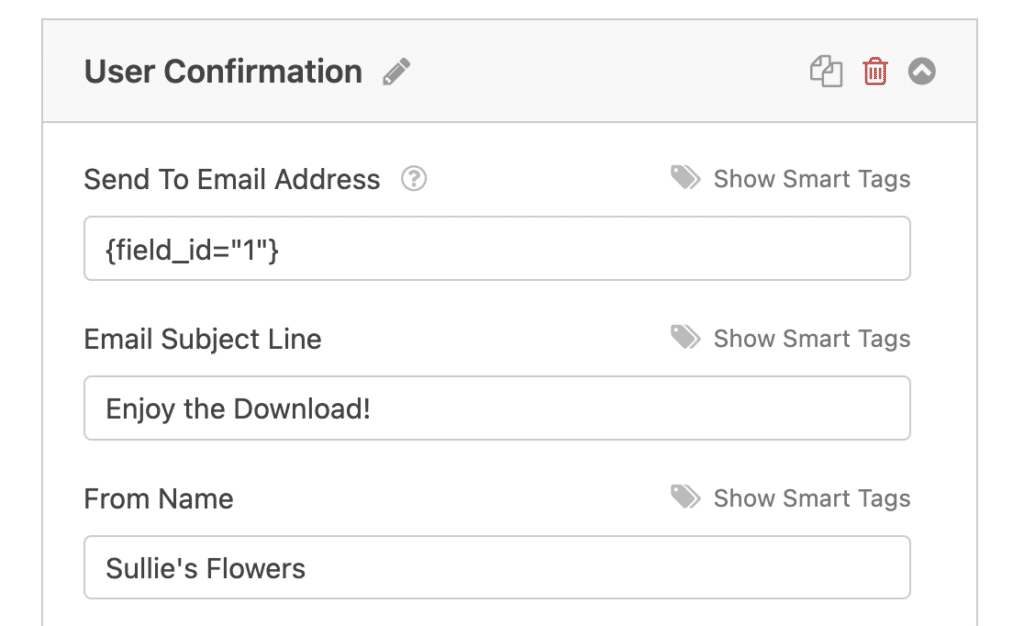Screen dimensions: 1024x626
Task: Click the From Name label
Action: 158,498
